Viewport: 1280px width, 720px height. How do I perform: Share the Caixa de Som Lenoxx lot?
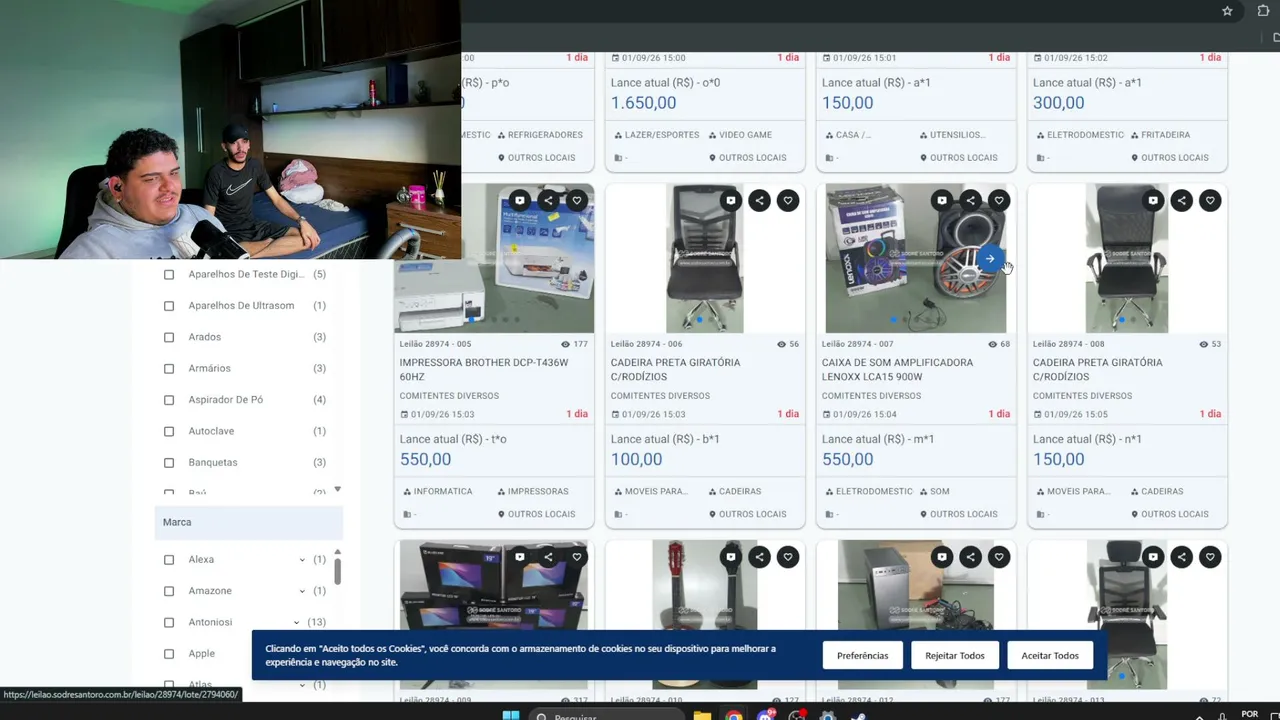point(971,201)
